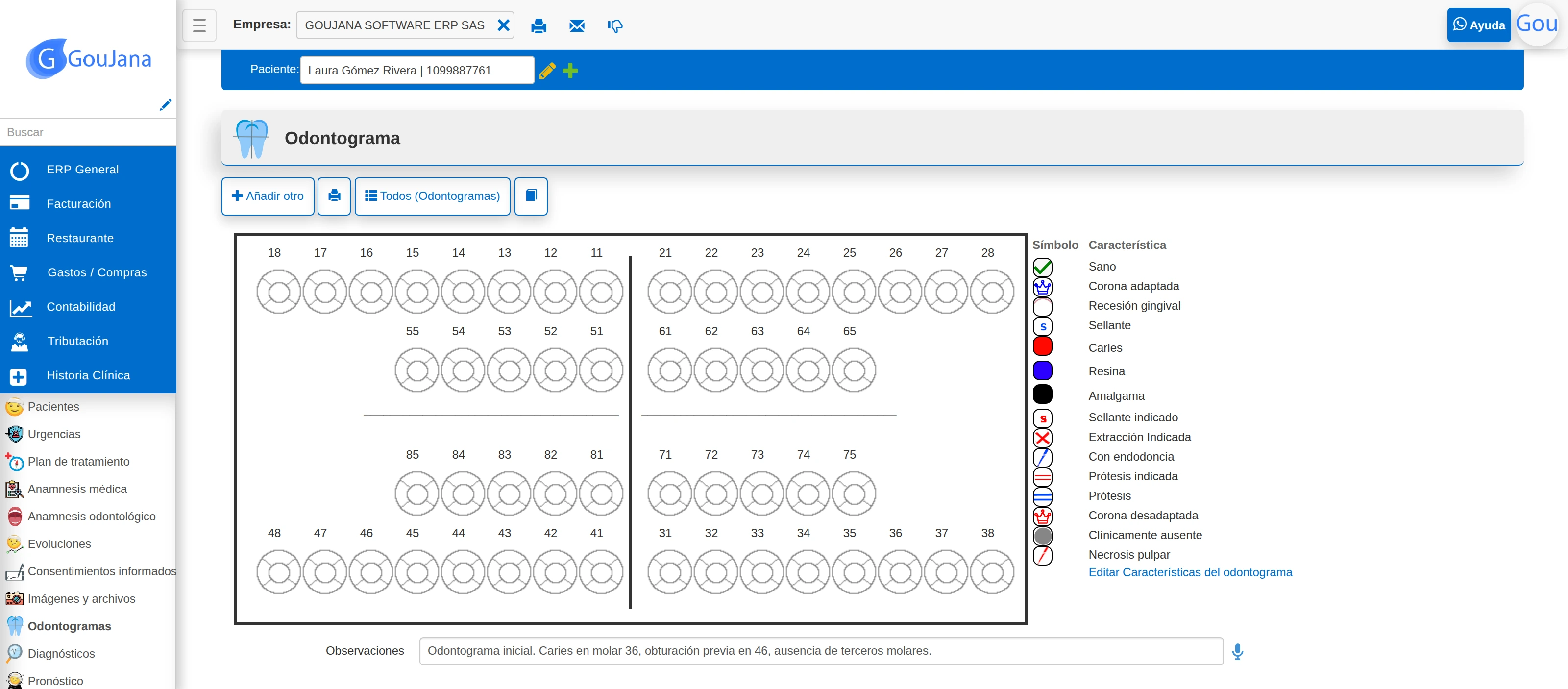Open Editar Características del odontograma link
The image size is (1568, 689).
pos(1190,572)
